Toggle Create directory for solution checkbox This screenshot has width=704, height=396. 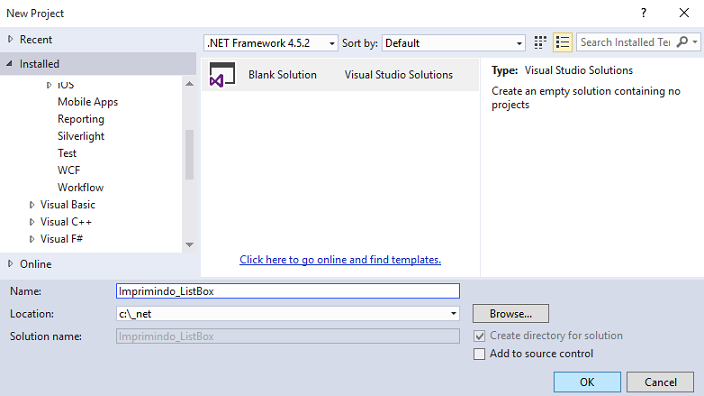pos(479,336)
